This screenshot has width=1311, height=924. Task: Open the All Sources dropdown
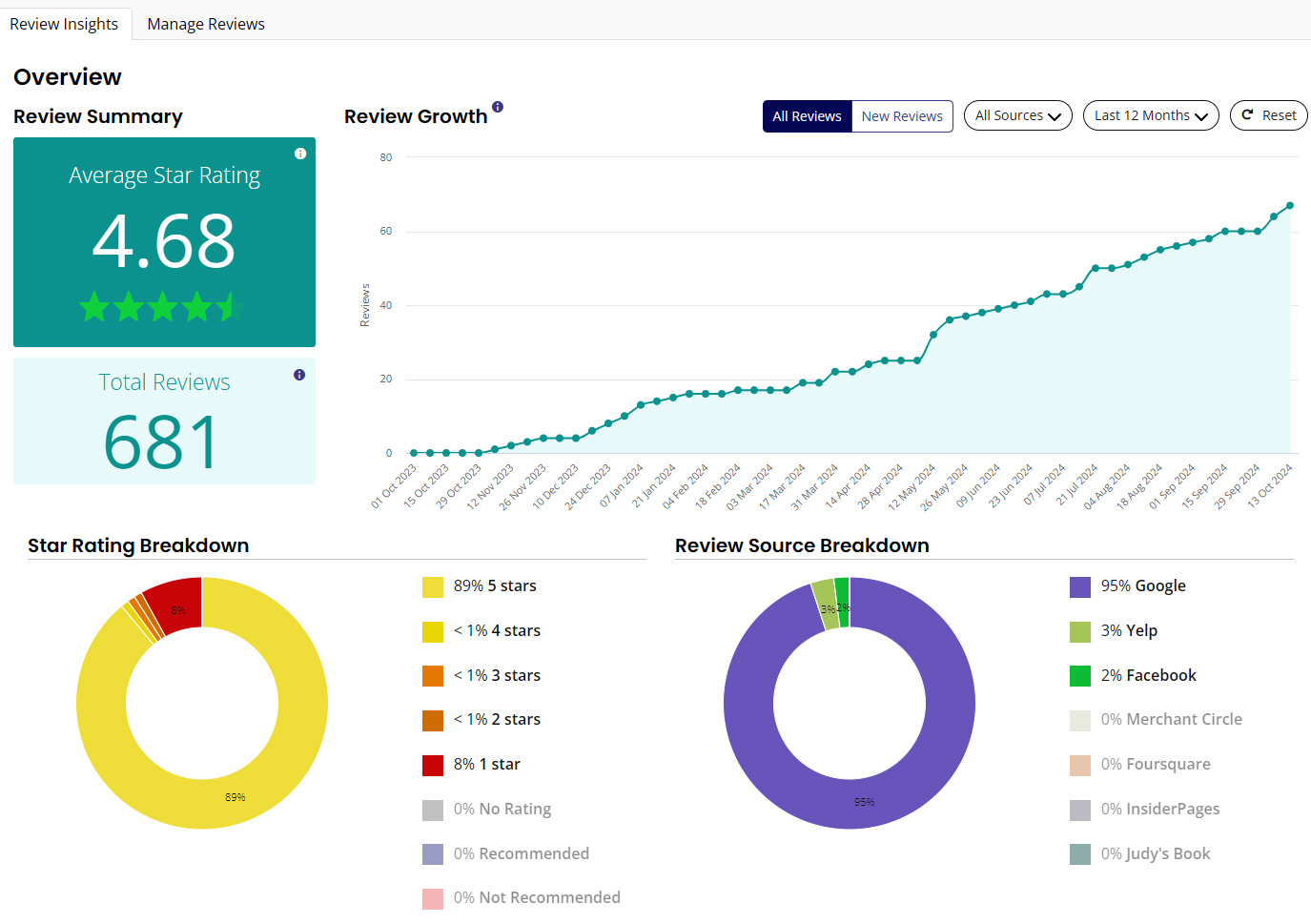coord(1018,115)
